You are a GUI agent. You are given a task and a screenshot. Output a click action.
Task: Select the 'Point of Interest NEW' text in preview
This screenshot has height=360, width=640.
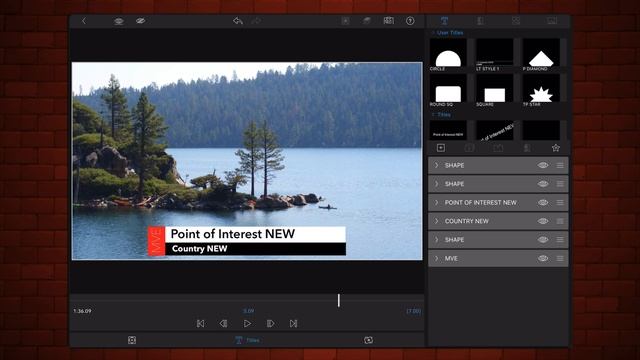click(x=233, y=234)
